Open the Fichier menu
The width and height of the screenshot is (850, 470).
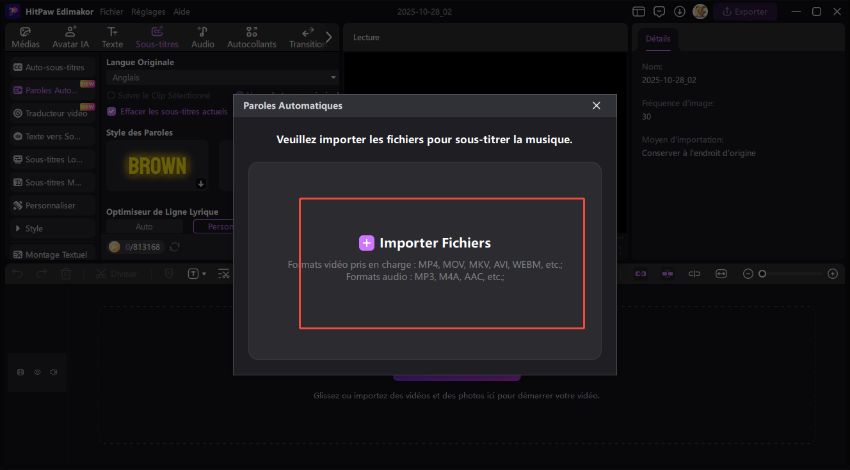point(111,11)
